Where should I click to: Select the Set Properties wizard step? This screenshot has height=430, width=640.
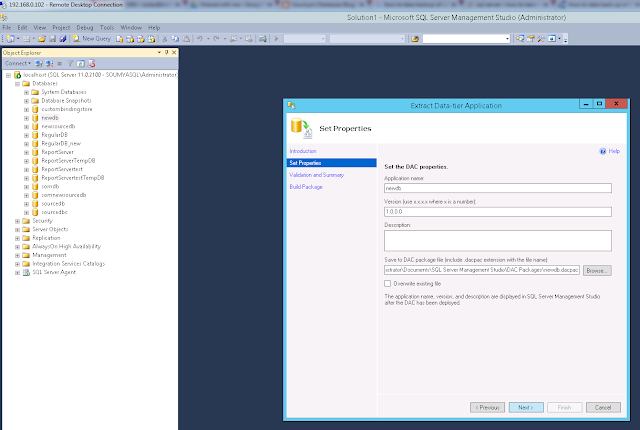[331, 163]
